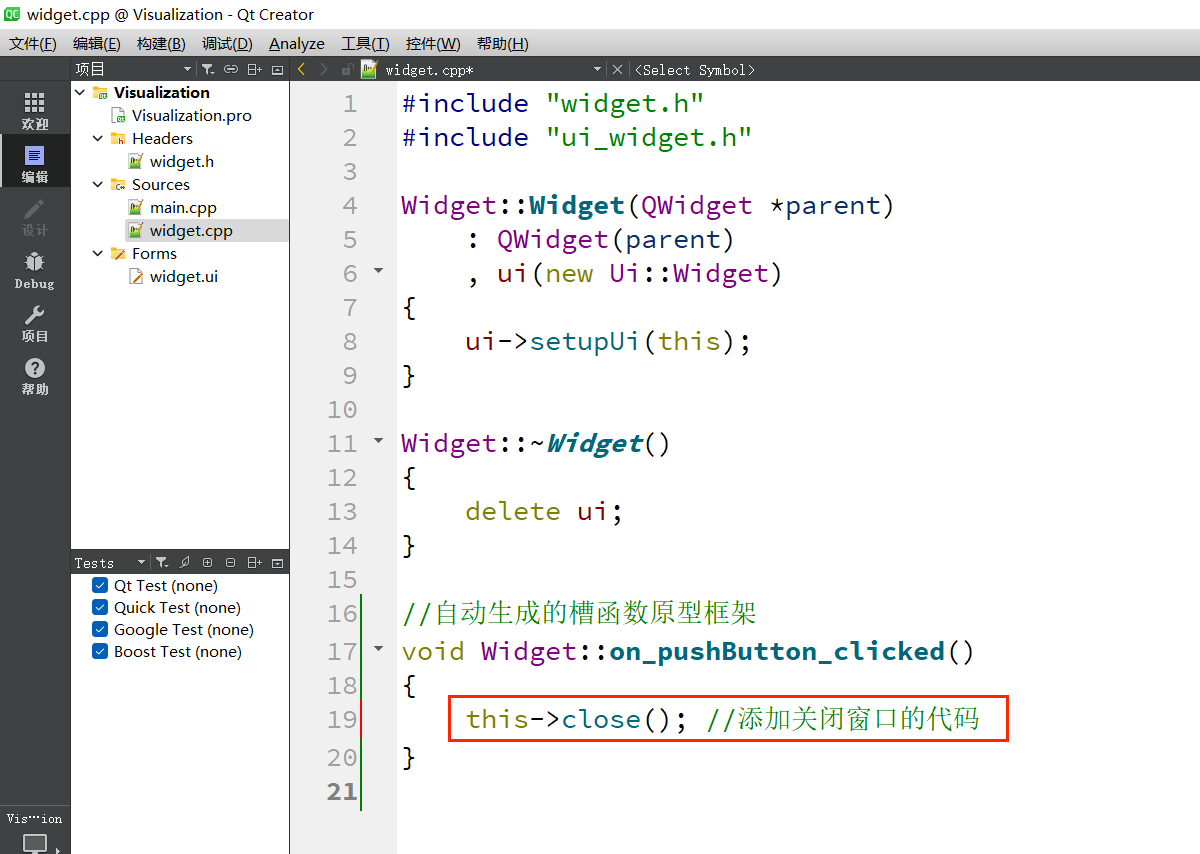The height and width of the screenshot is (854, 1200).
Task: Click the file lock icon in editor toolbar
Action: point(347,69)
